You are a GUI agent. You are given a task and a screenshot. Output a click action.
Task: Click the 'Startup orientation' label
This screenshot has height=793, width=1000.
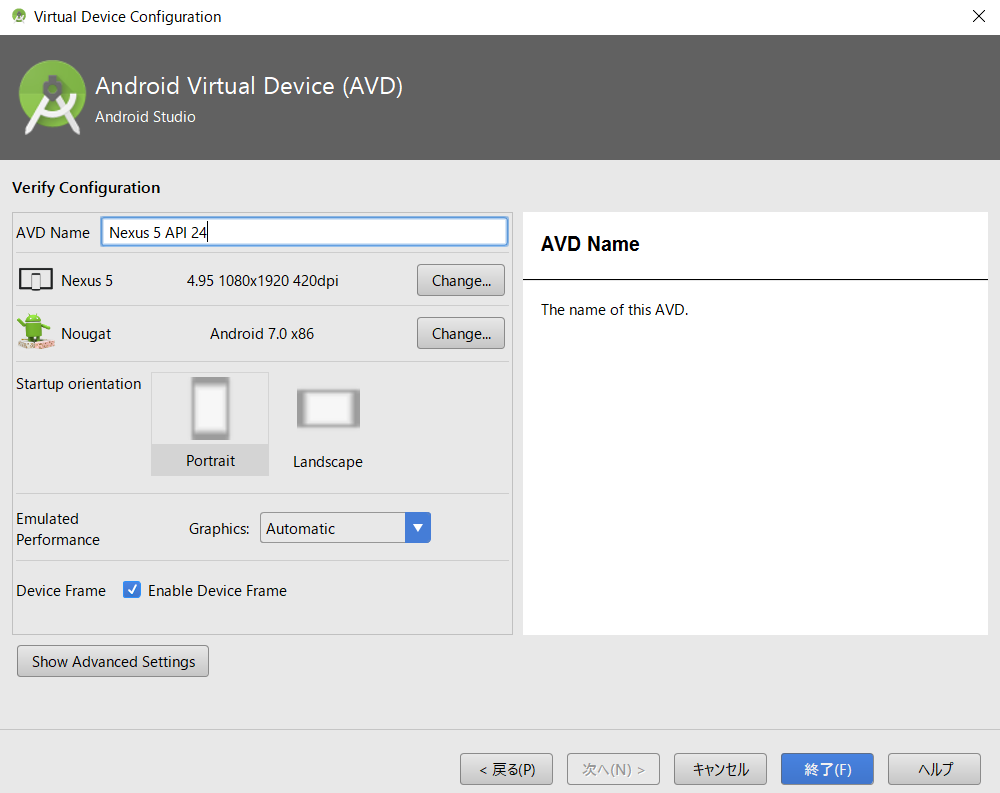[78, 383]
